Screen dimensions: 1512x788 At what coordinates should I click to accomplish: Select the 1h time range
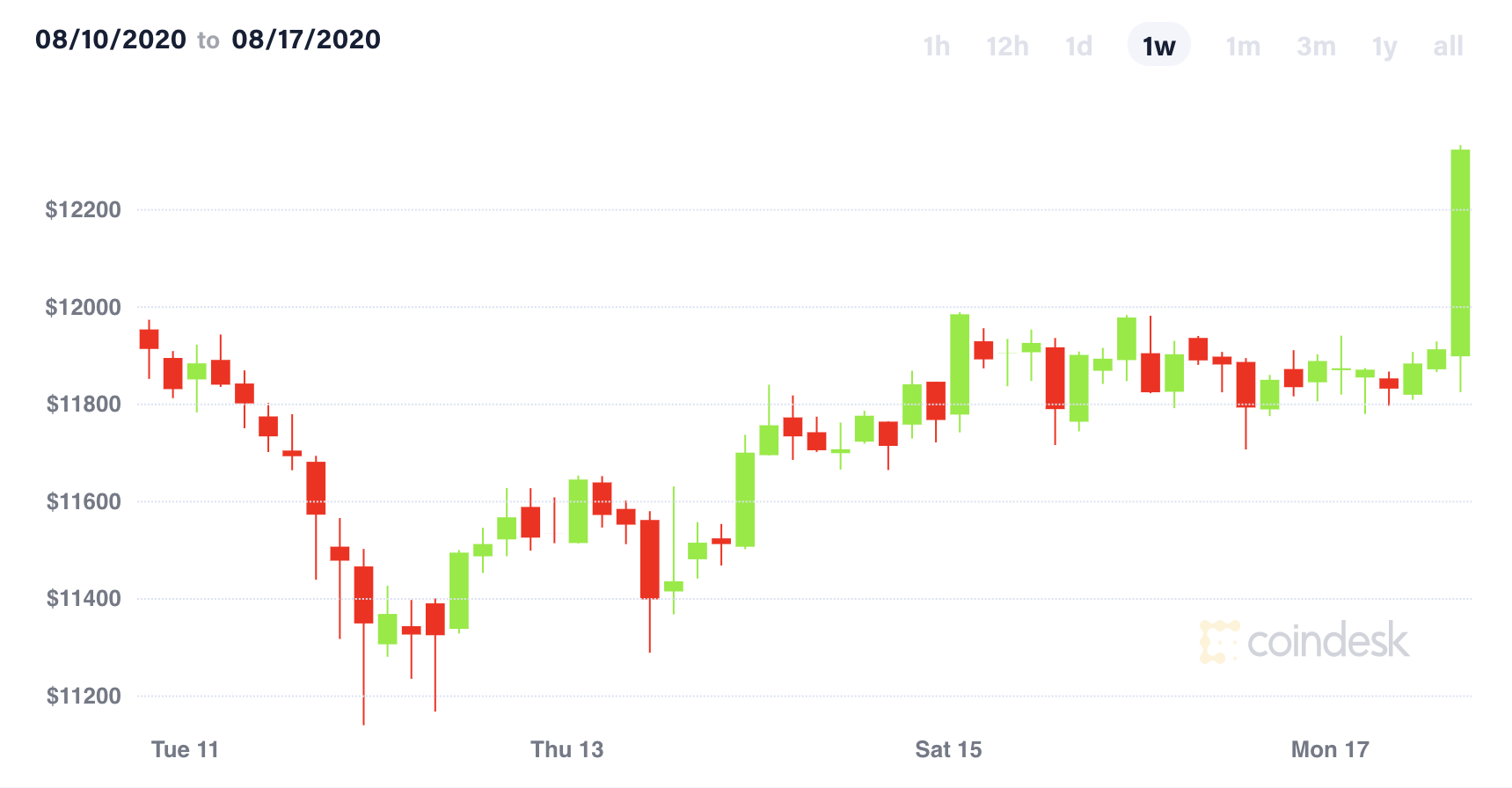tap(936, 46)
